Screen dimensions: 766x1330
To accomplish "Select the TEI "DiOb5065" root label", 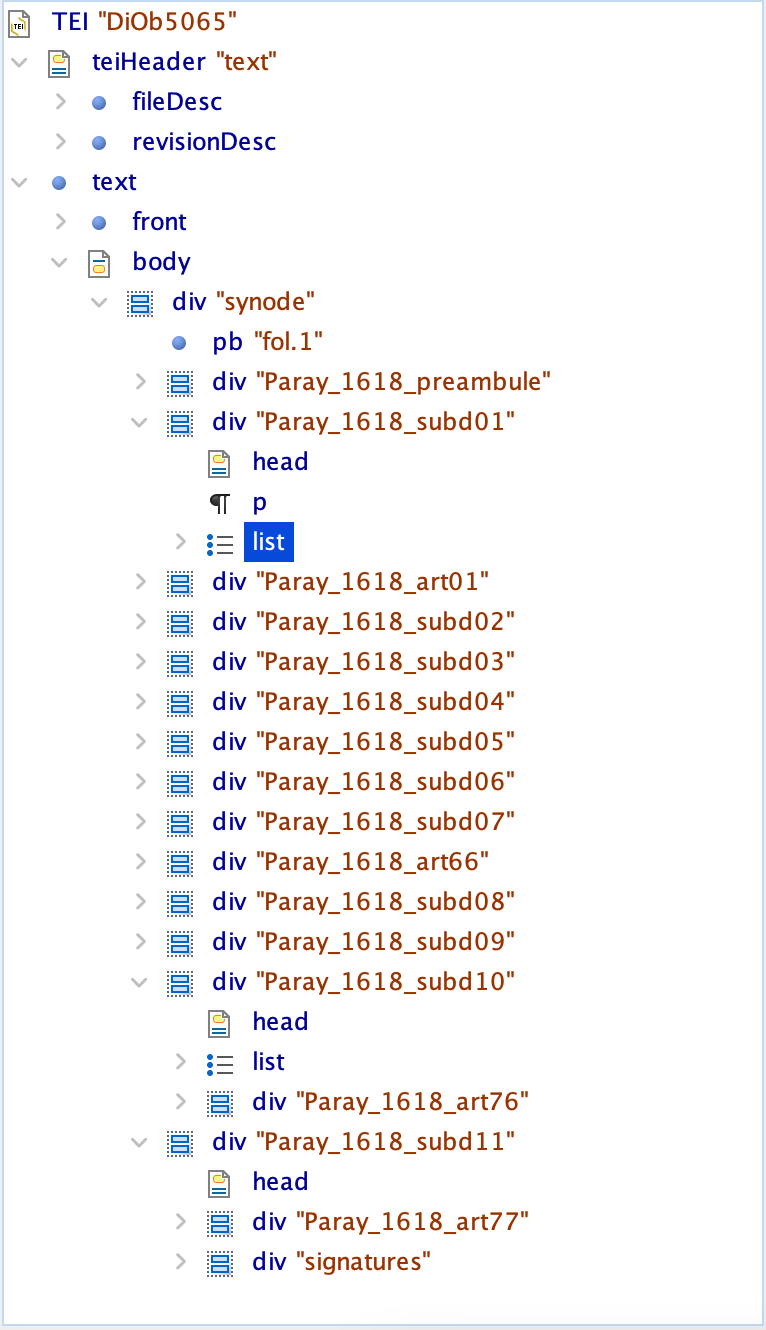I will [x=145, y=22].
